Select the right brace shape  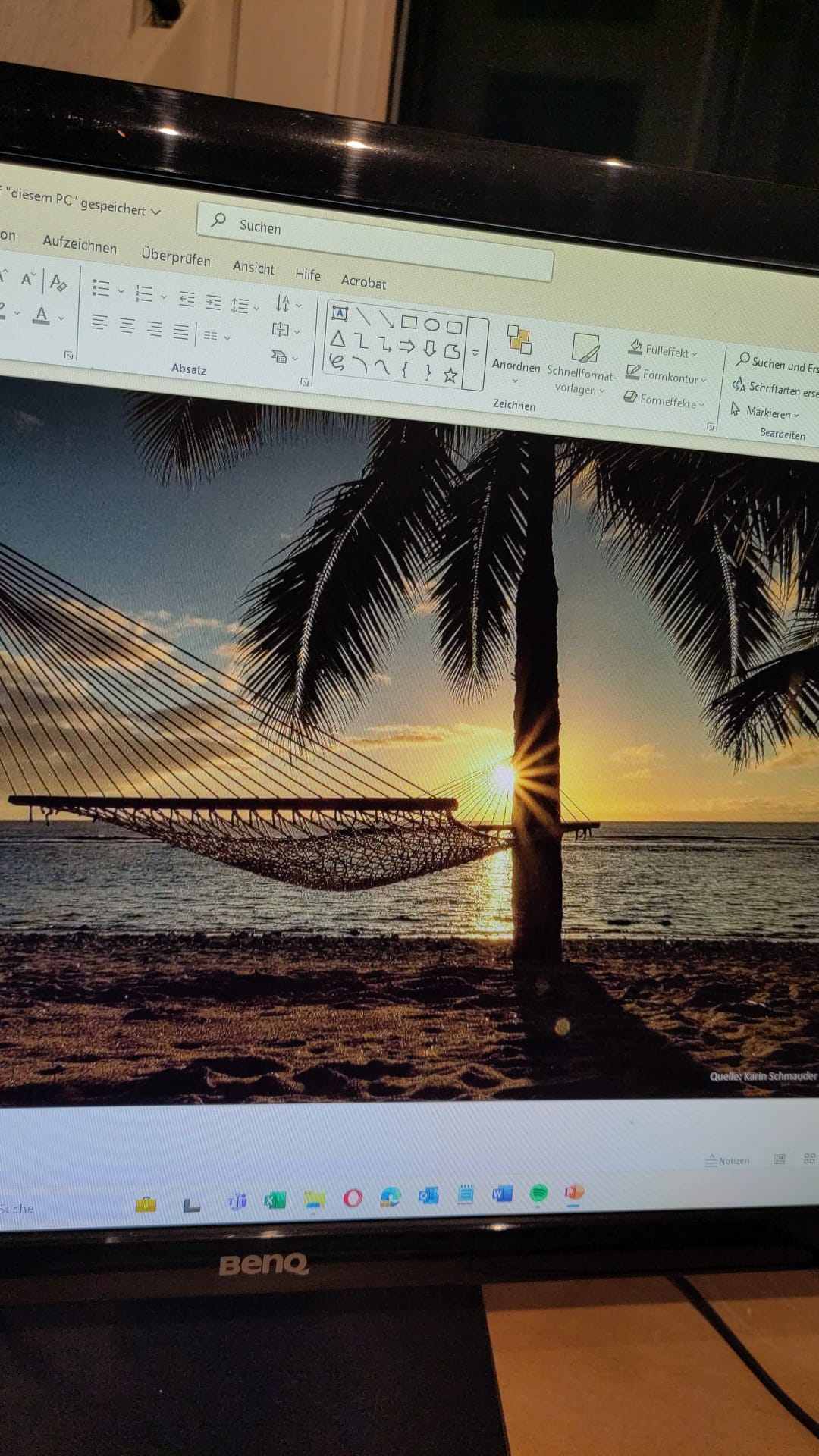pyautogui.click(x=428, y=372)
